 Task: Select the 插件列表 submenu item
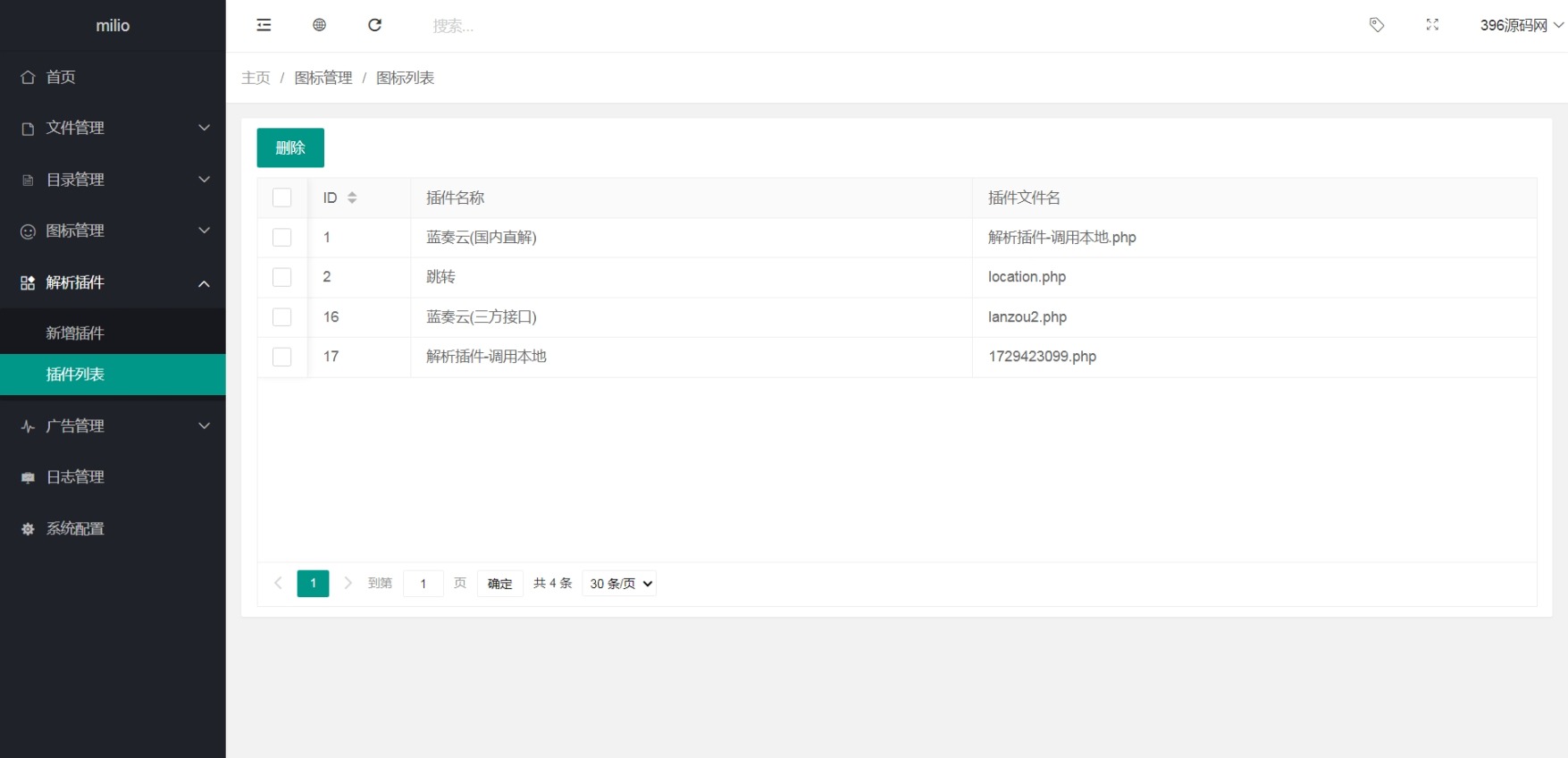click(x=113, y=375)
